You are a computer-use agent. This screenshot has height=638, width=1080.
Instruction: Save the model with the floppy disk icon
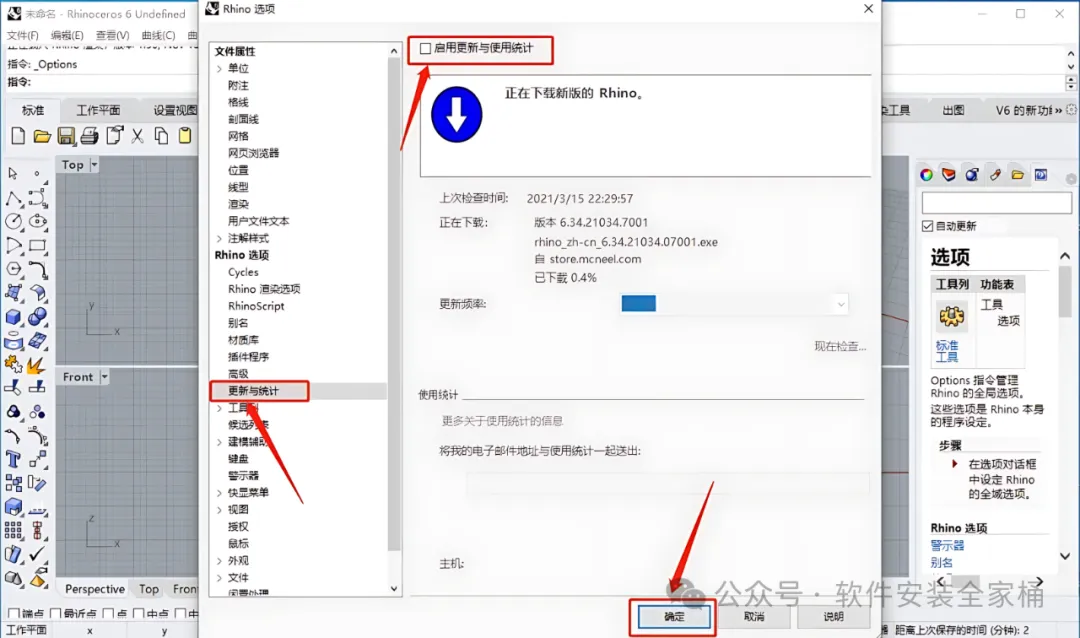65,136
